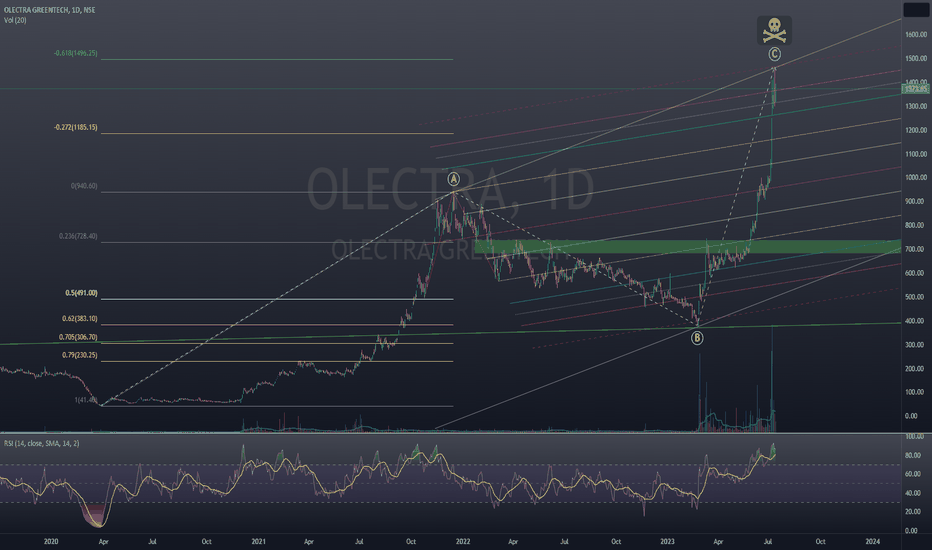Select the 0.5(491.00) Fibonacci label
Screen dimensions: 932x550
coord(81,293)
